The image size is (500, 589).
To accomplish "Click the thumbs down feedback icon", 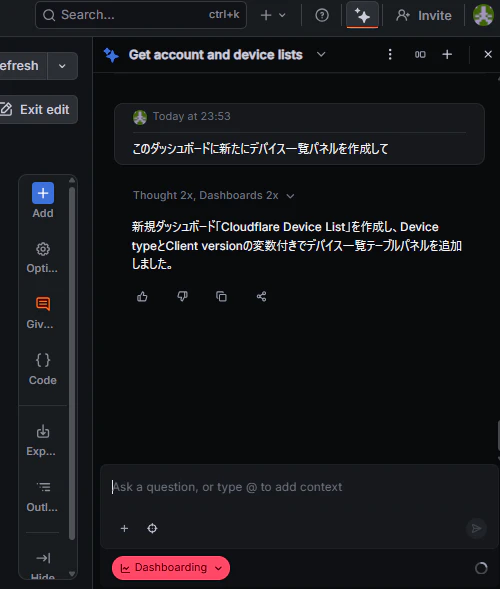I will tap(182, 297).
